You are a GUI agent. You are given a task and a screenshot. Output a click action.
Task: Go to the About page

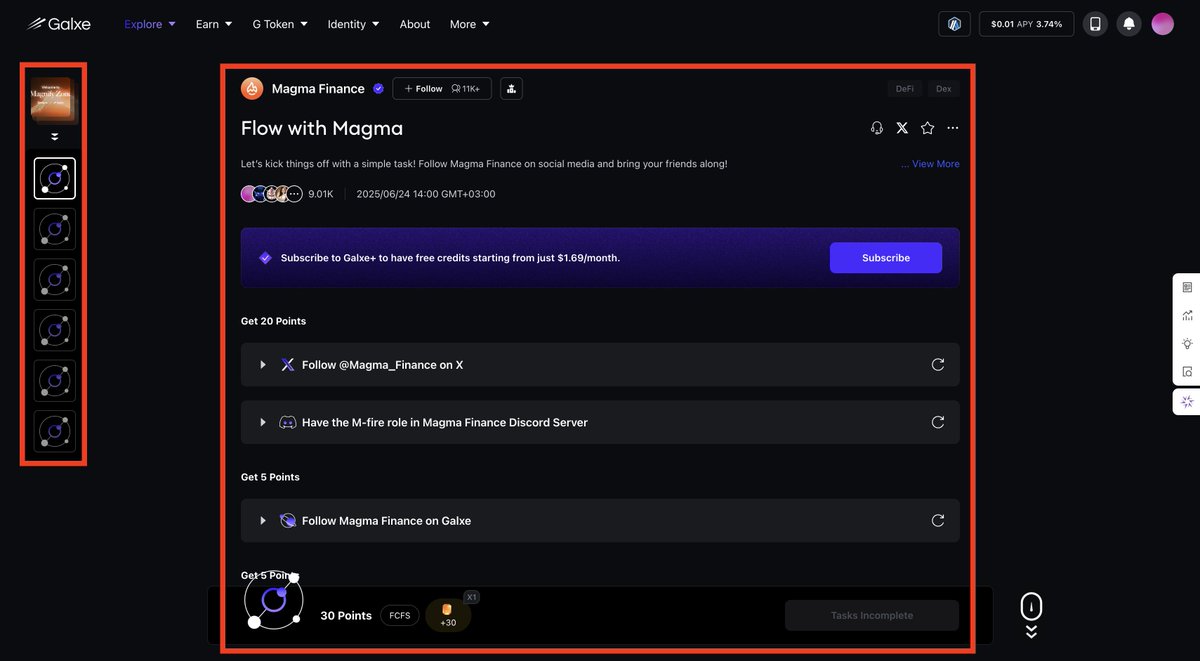pyautogui.click(x=415, y=24)
